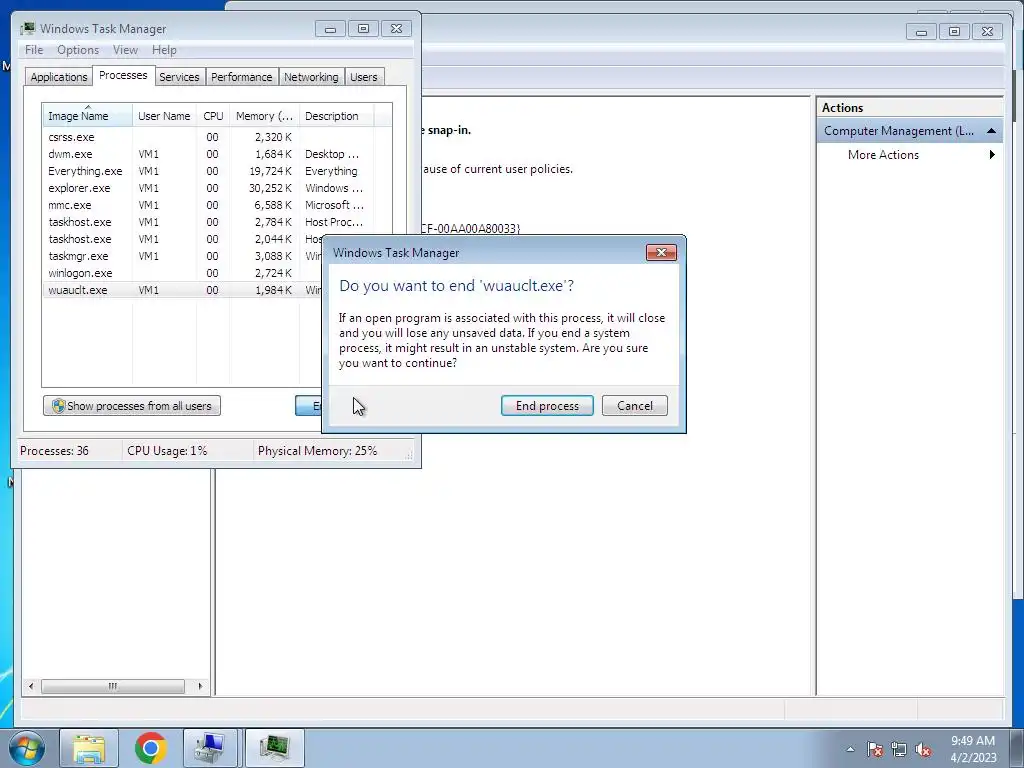1024x768 pixels.
Task: Maximize the Windows Task Manager window
Action: click(363, 29)
